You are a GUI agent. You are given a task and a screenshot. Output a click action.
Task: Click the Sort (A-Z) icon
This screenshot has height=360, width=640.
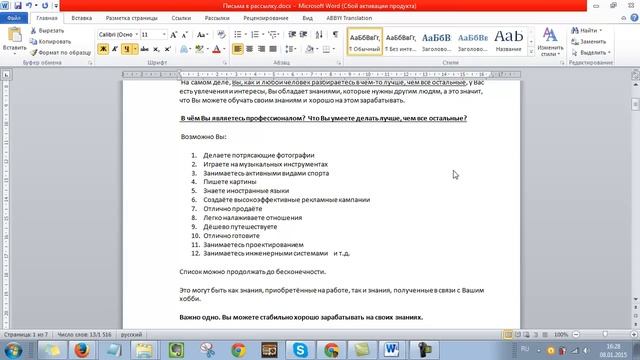319,34
